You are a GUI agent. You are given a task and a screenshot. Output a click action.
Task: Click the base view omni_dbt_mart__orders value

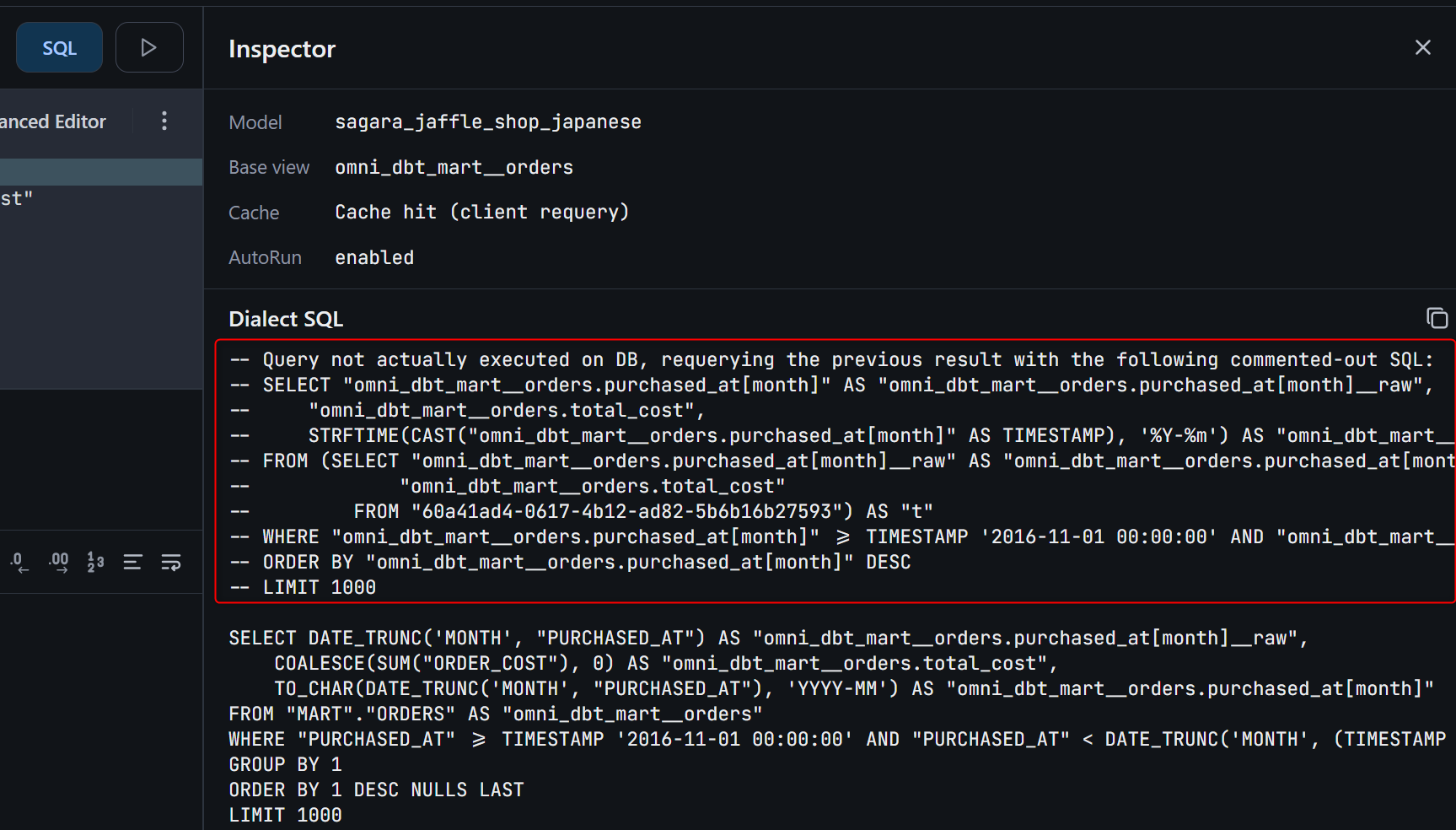454,168
